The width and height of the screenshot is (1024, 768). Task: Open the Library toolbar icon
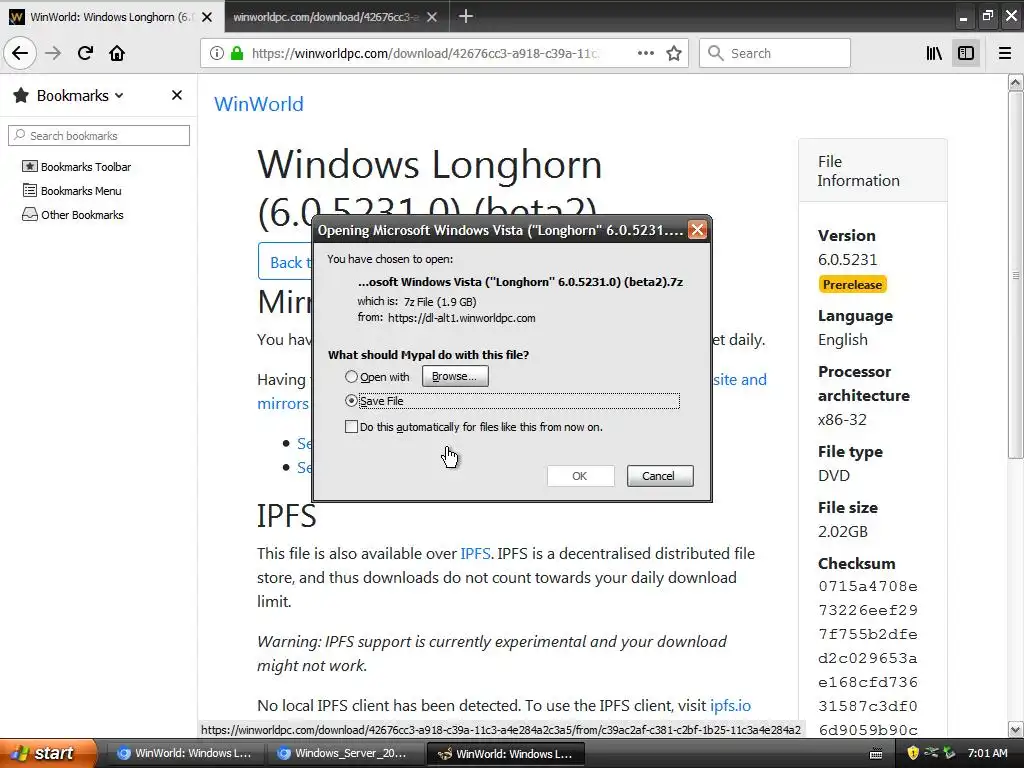click(935, 53)
